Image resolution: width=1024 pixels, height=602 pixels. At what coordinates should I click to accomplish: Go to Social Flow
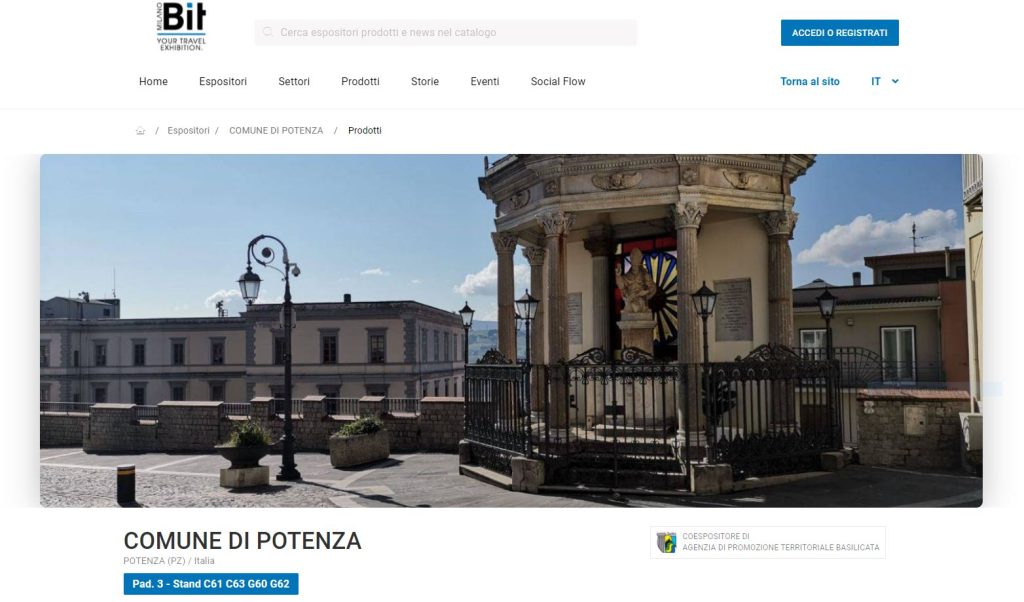558,82
